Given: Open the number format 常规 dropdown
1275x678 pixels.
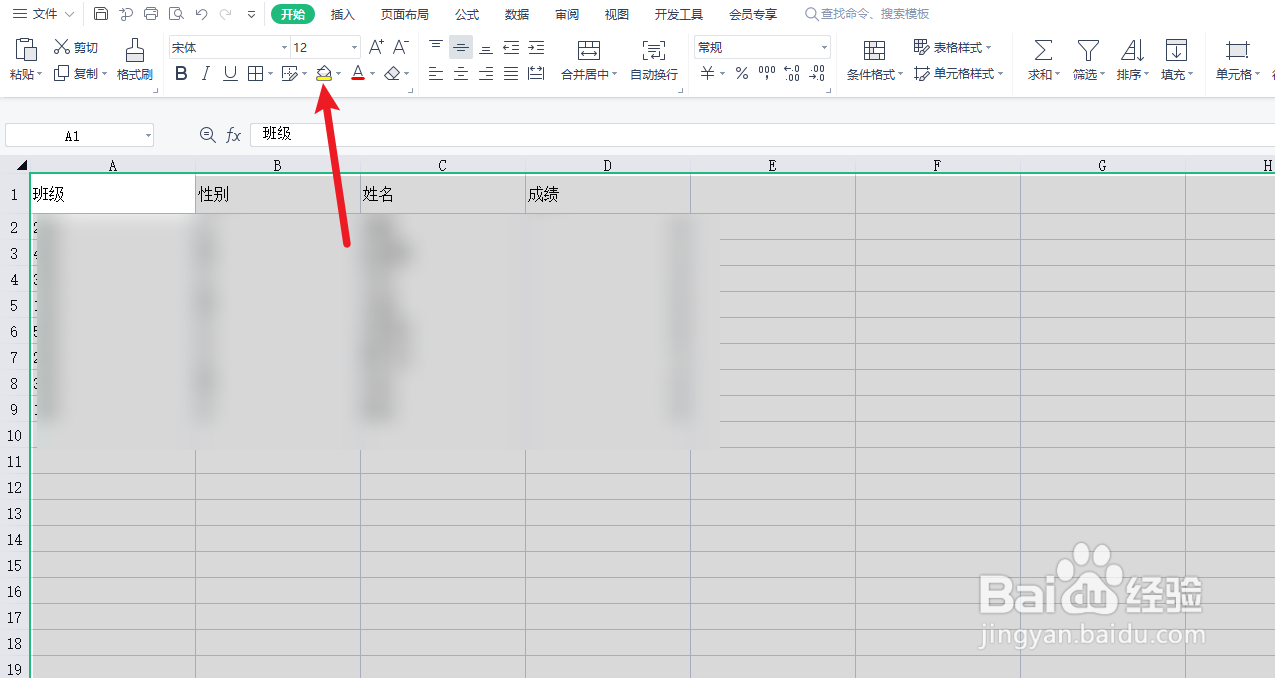Looking at the screenshot, I should [x=824, y=47].
